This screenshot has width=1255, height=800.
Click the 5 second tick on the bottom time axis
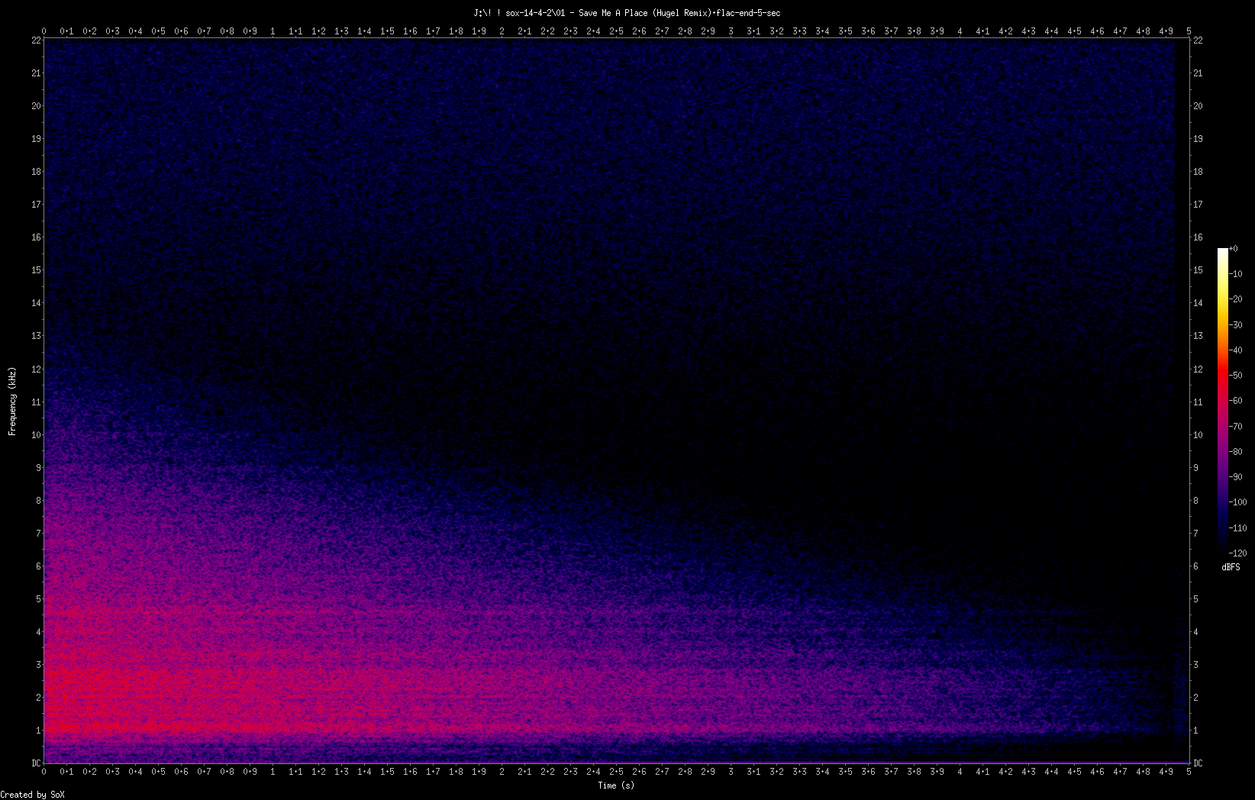pyautogui.click(x=1189, y=772)
